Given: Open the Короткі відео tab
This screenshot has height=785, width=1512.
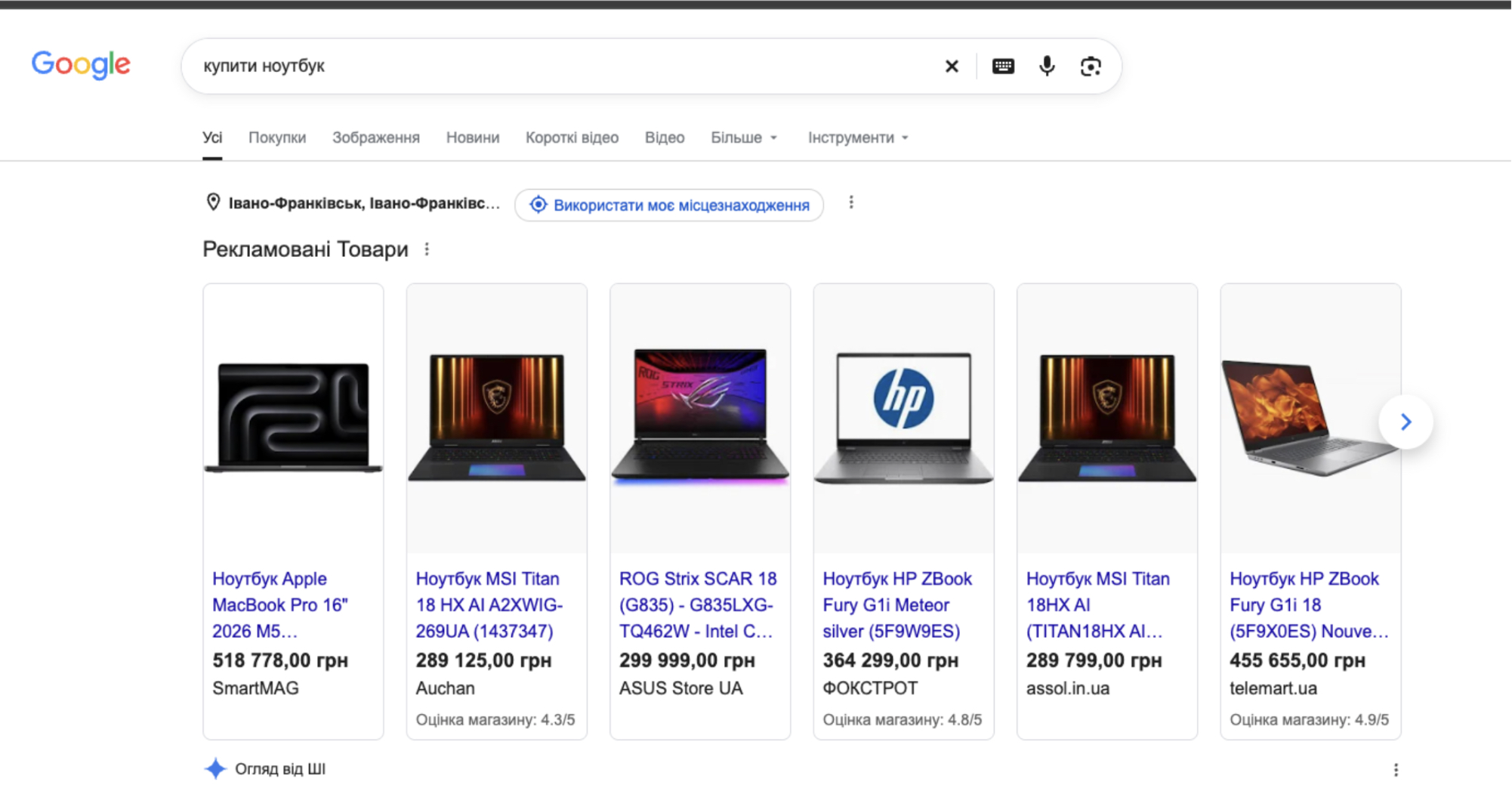Looking at the screenshot, I should pos(572,138).
